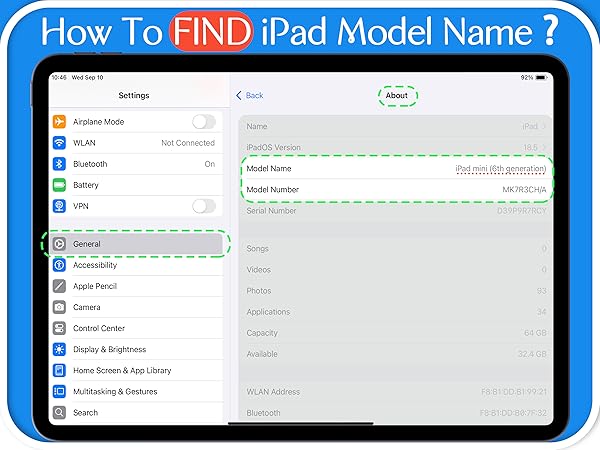600x450 pixels.
Task: Open Control Center settings
Action: [x=137, y=328]
